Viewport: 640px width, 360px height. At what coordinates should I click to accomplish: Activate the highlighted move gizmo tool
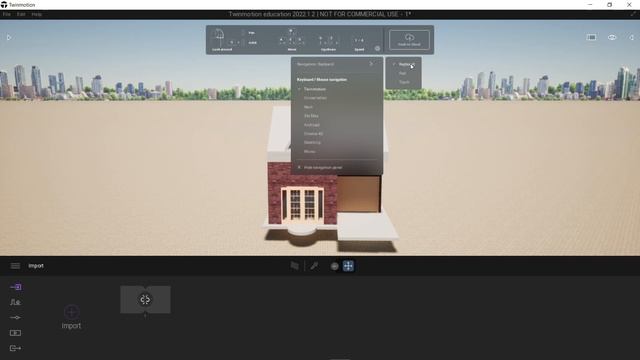coord(348,266)
